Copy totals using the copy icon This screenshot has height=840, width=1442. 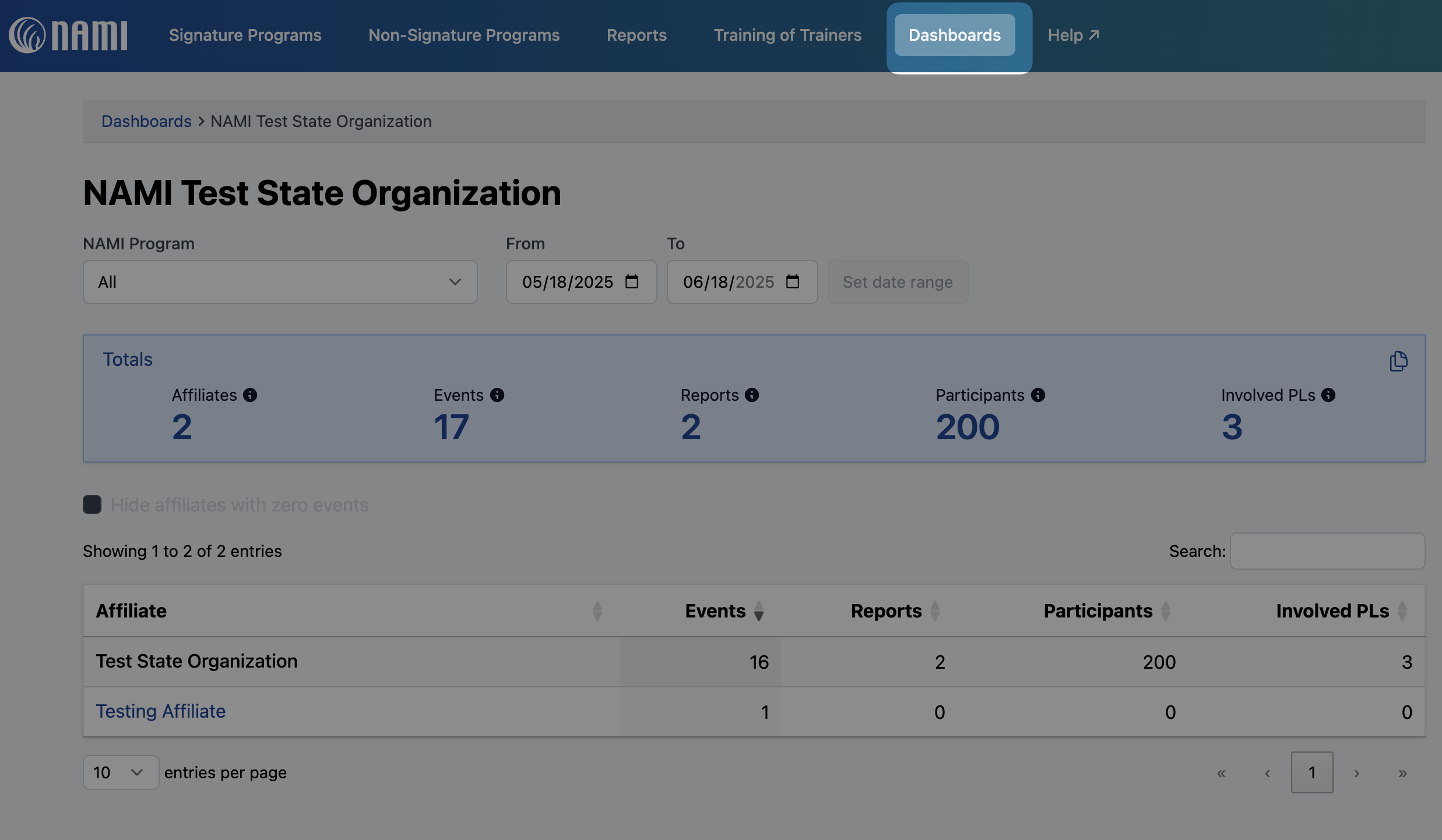(x=1398, y=361)
